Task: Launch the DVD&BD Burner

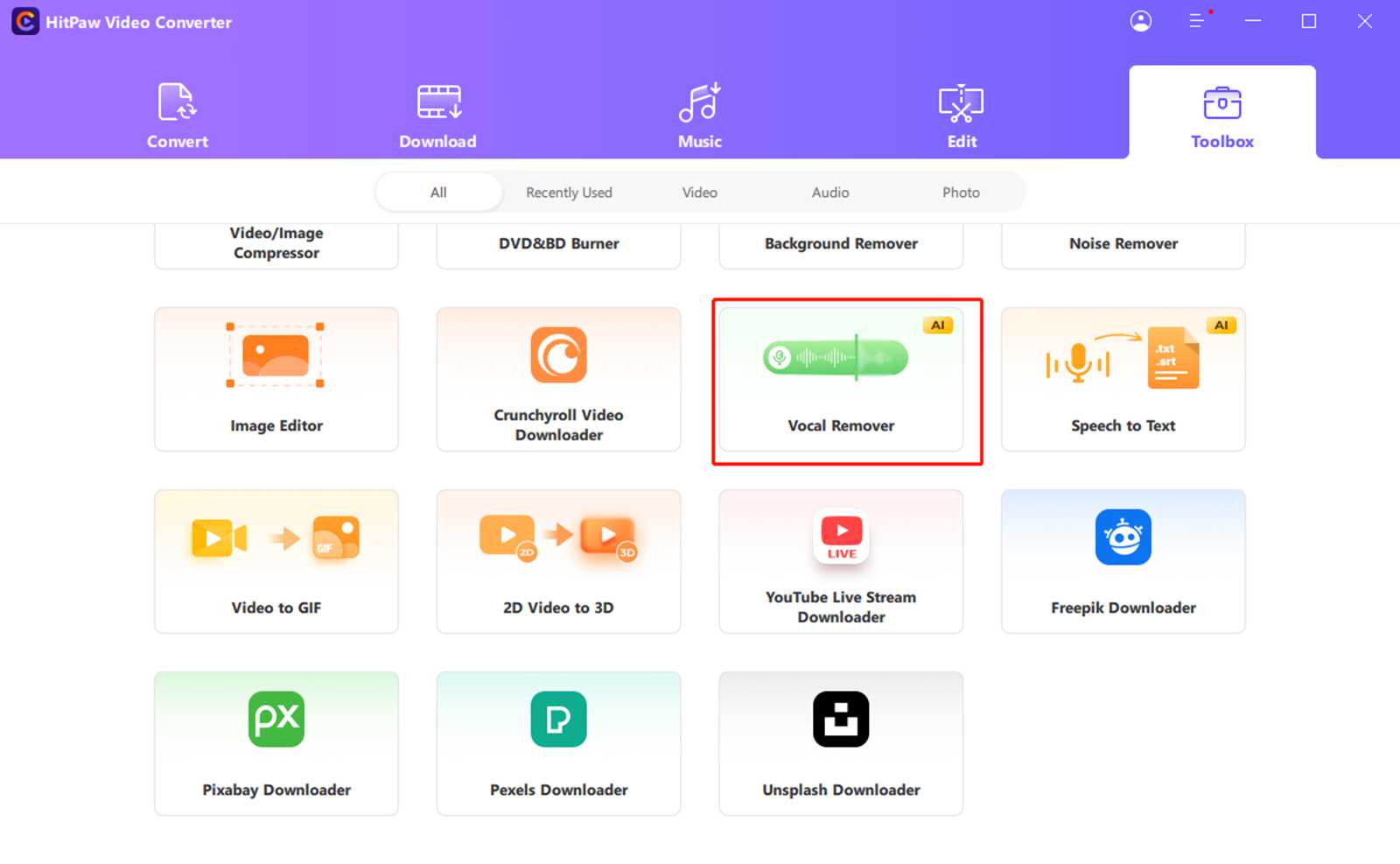Action: pyautogui.click(x=558, y=243)
